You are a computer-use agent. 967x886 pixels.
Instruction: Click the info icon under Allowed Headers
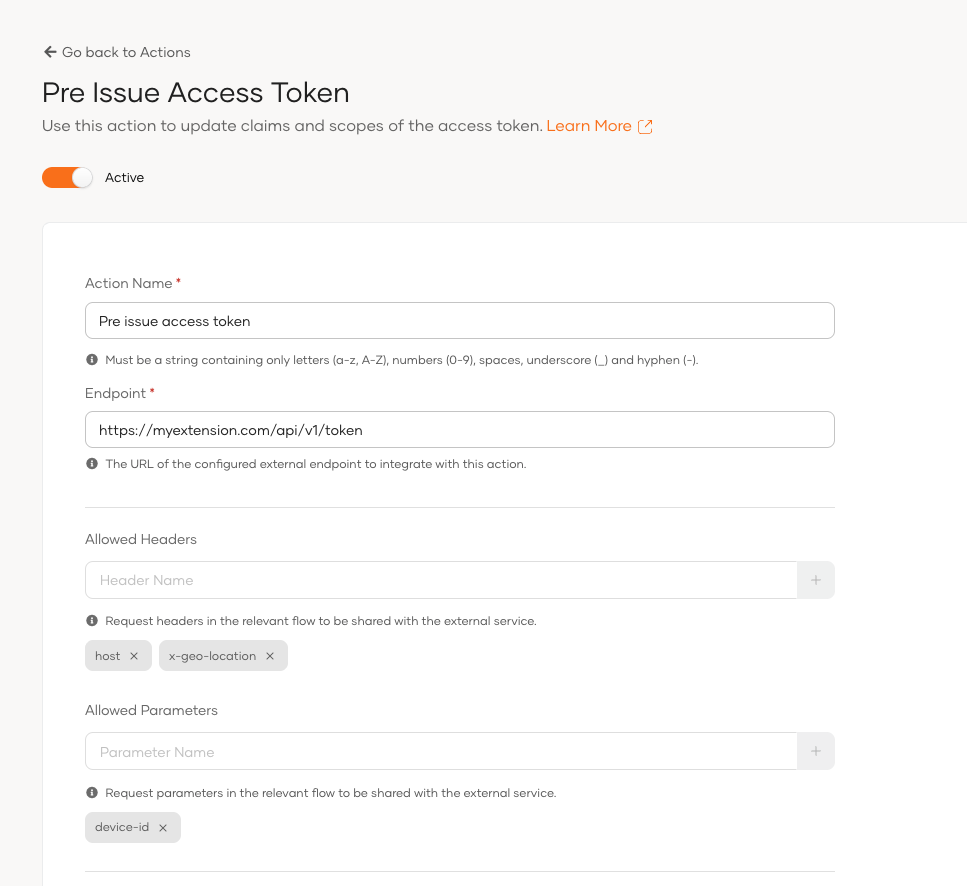tap(91, 618)
